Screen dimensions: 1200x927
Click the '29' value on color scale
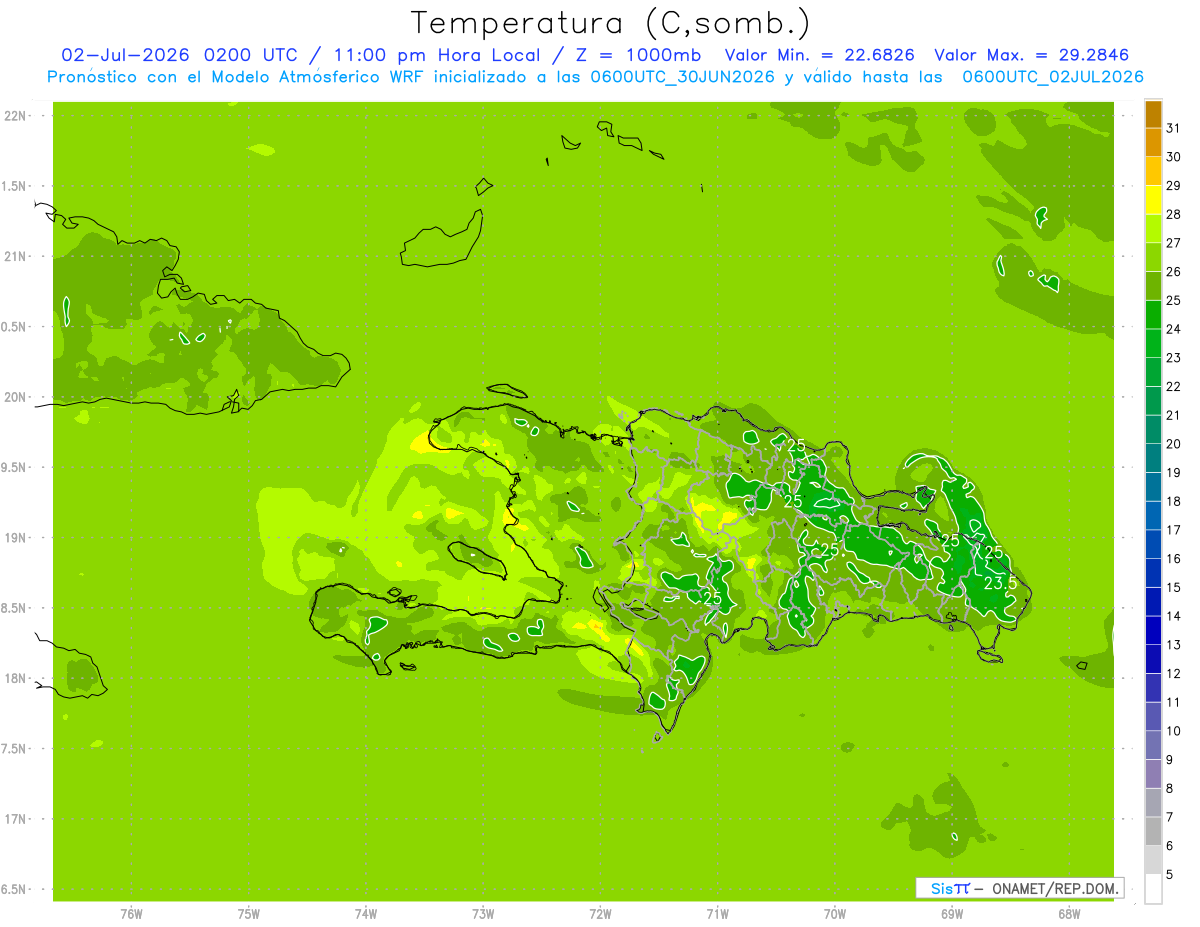pyautogui.click(x=1174, y=186)
